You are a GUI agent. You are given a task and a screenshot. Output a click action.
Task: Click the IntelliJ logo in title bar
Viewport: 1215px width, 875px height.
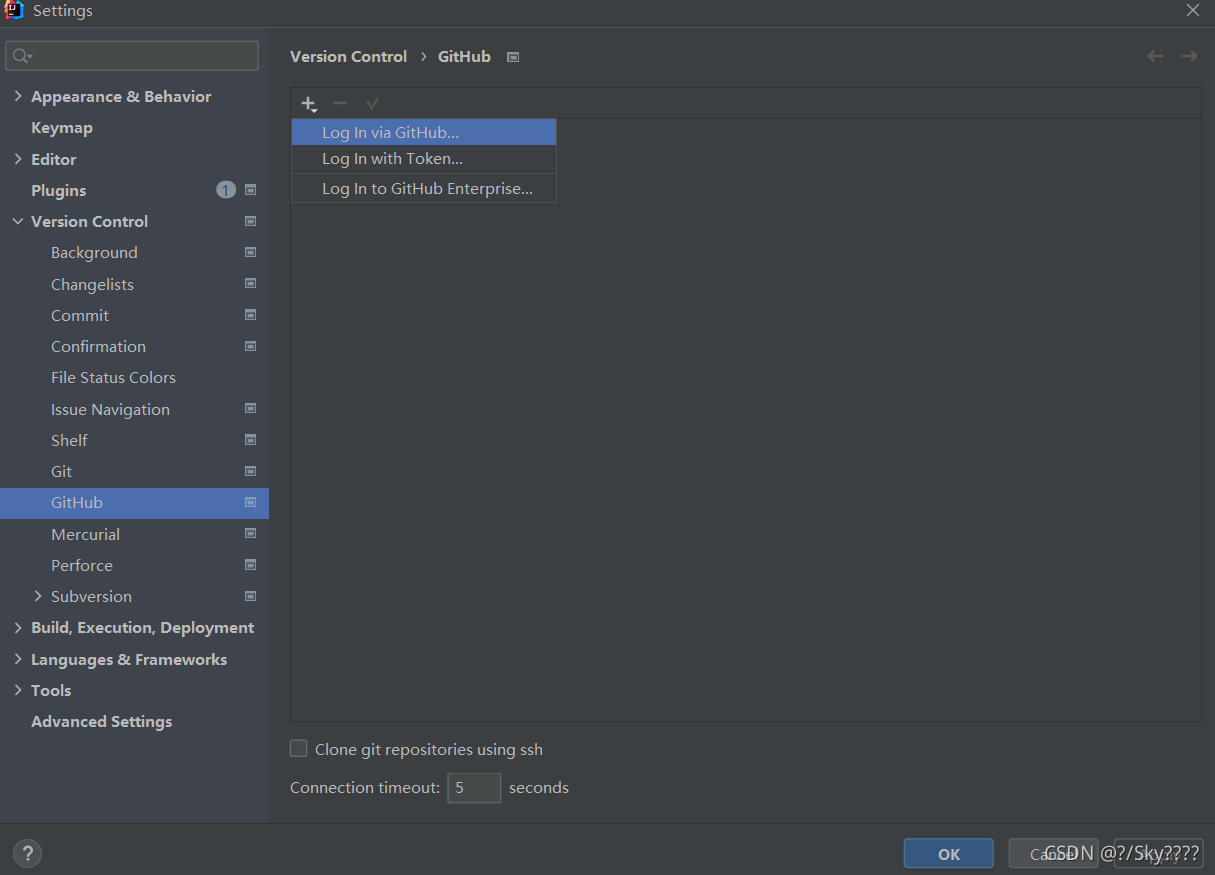click(14, 11)
